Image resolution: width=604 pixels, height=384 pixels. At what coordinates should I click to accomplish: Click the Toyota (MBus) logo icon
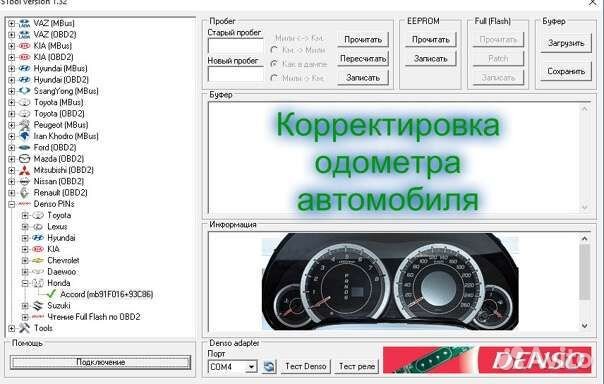pos(24,102)
